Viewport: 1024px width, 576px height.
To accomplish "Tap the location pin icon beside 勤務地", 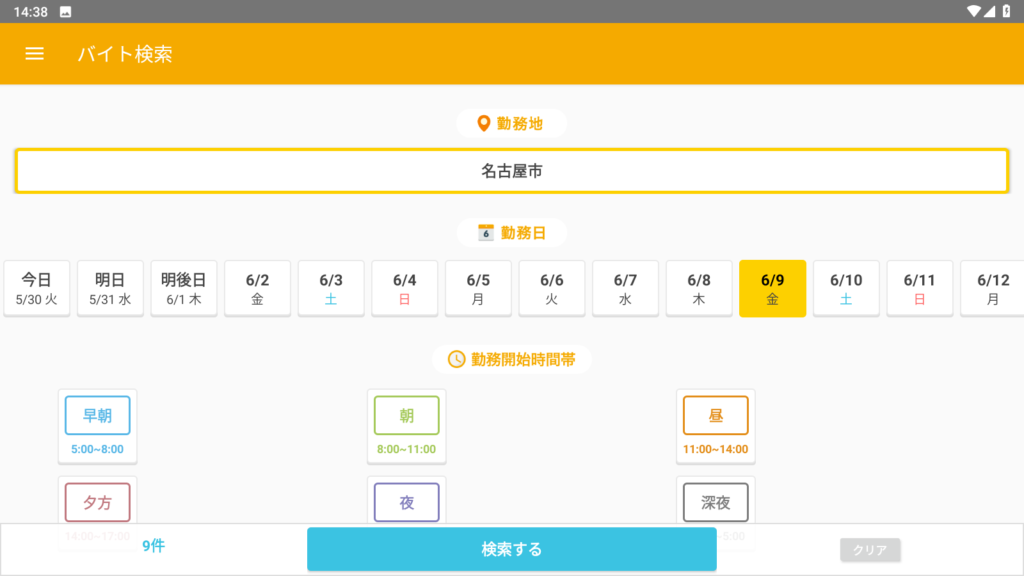I will (x=484, y=123).
